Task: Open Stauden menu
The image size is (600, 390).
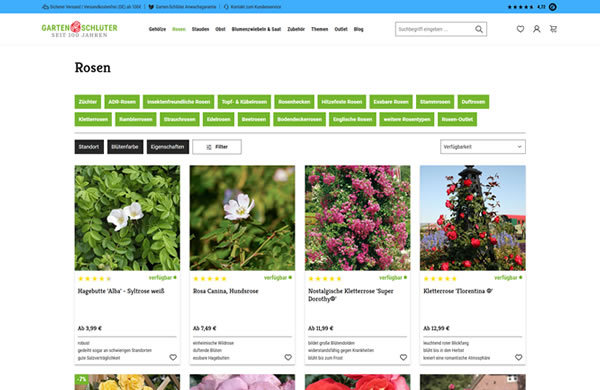Action: tap(200, 29)
